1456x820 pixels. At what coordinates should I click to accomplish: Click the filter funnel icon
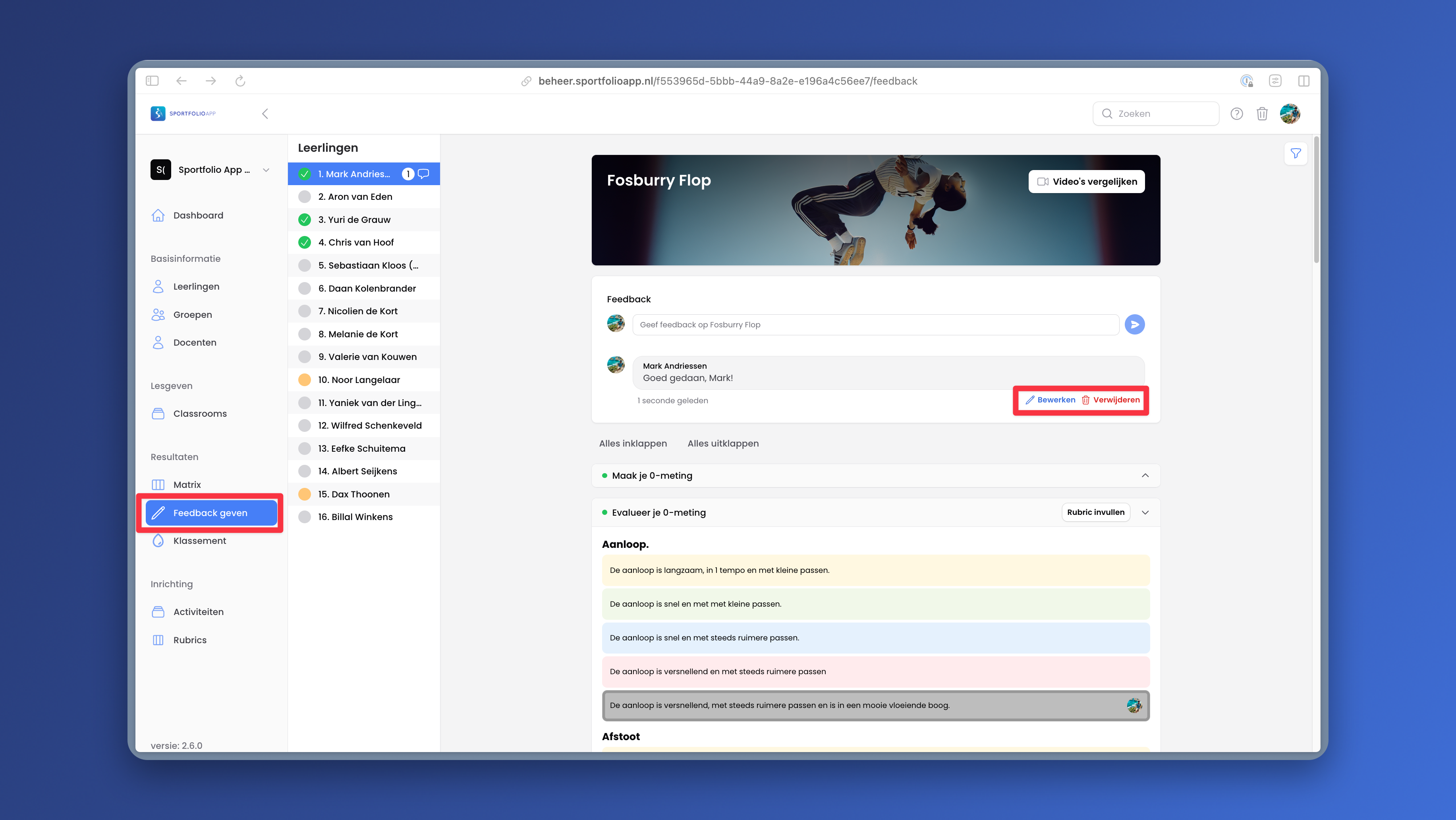[x=1296, y=153]
